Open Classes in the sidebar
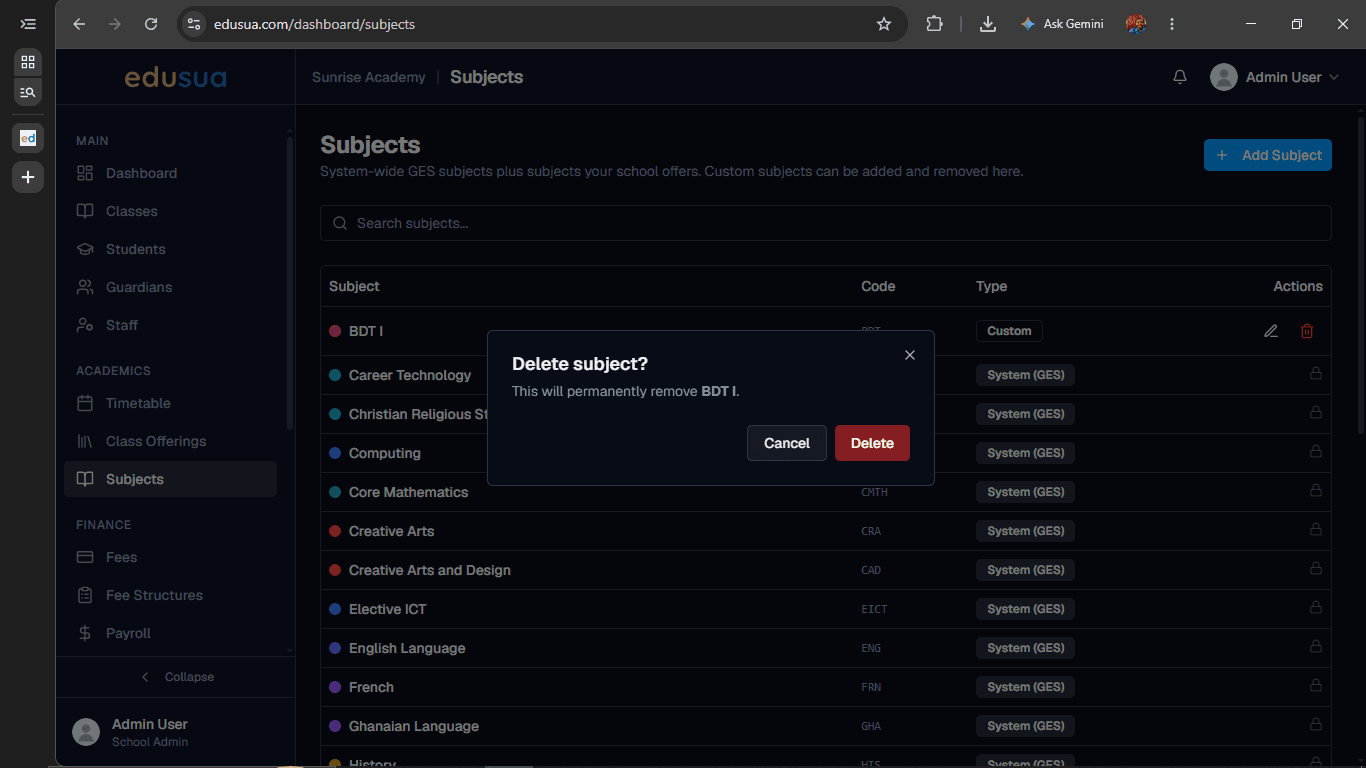Image resolution: width=1366 pixels, height=768 pixels. 170,211
